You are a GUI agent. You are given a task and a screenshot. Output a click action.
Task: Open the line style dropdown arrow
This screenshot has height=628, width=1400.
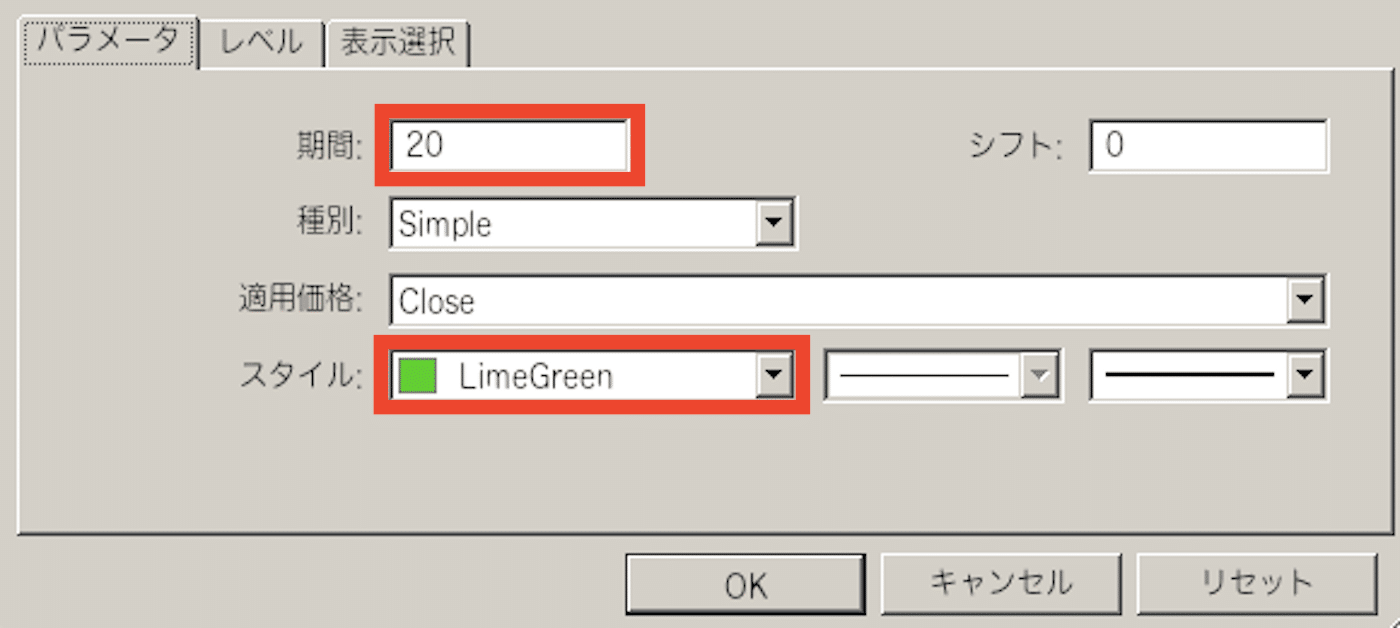[x=1042, y=376]
